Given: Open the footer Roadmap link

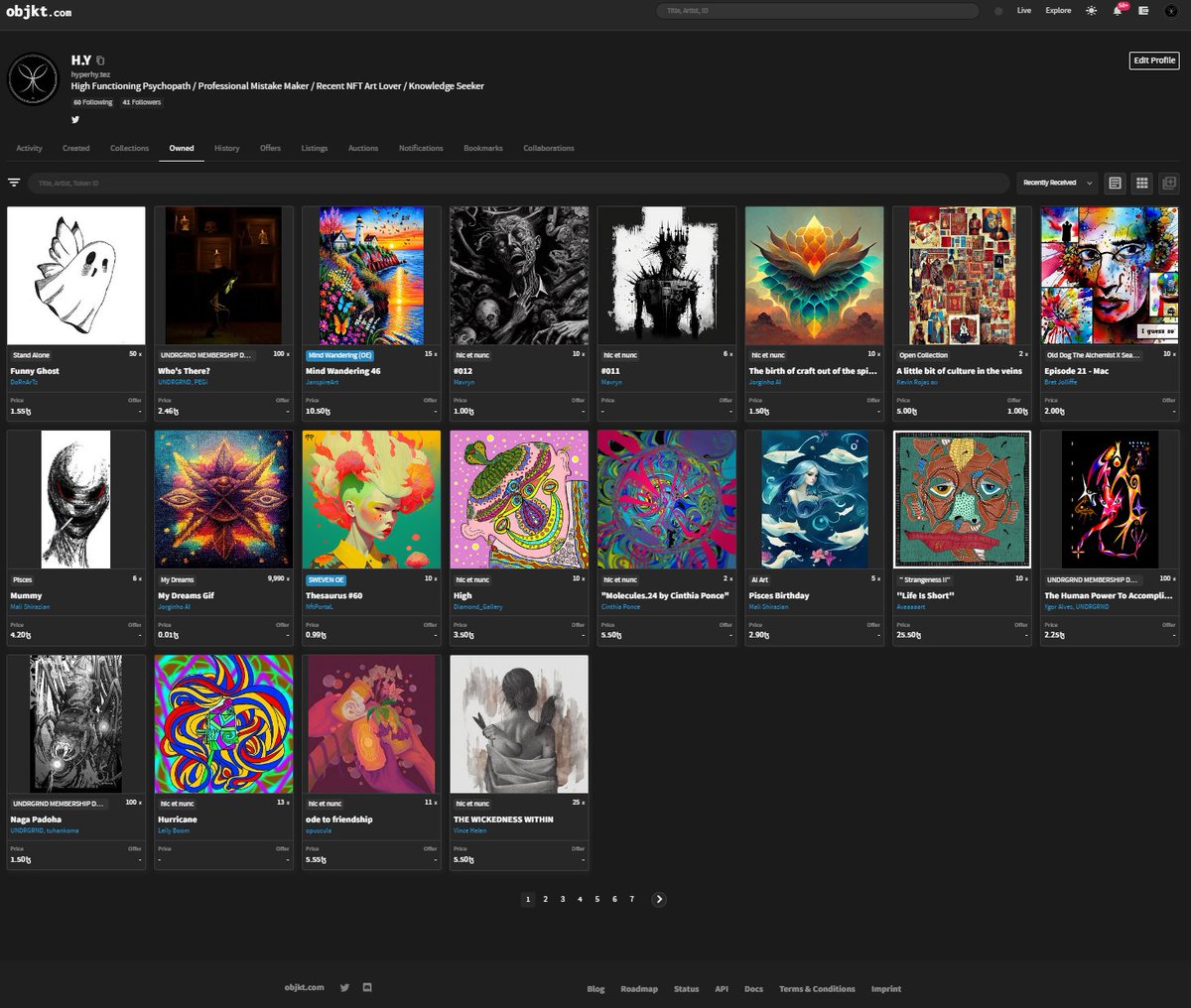Looking at the screenshot, I should pos(639,988).
